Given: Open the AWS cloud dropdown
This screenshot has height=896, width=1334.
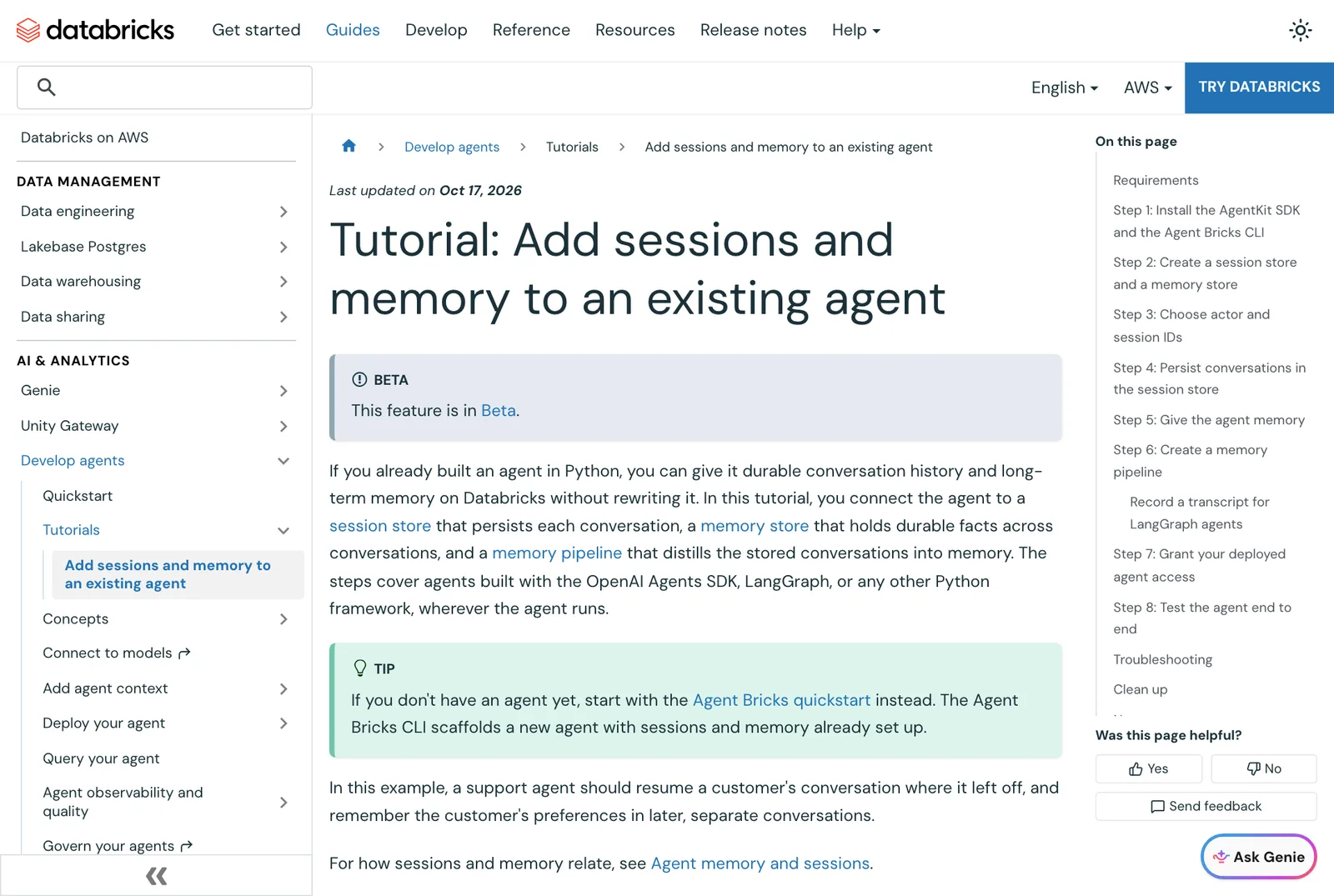Looking at the screenshot, I should (x=1148, y=88).
